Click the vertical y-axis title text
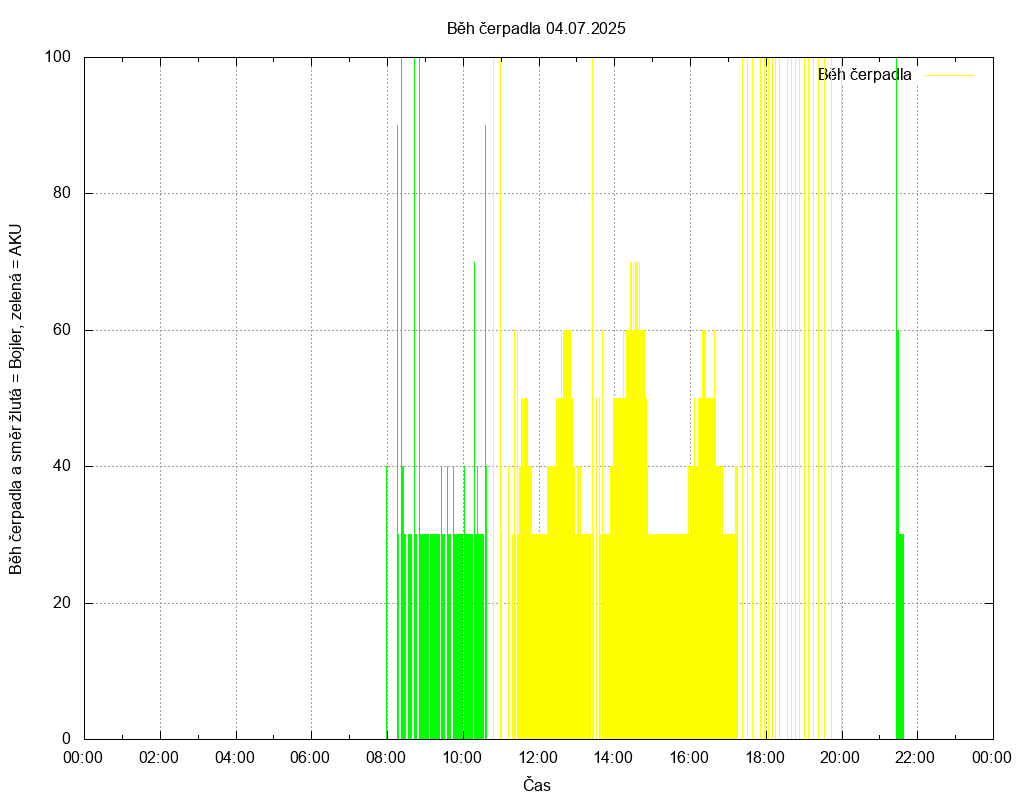This screenshot has height=800, width=1024. point(16,400)
